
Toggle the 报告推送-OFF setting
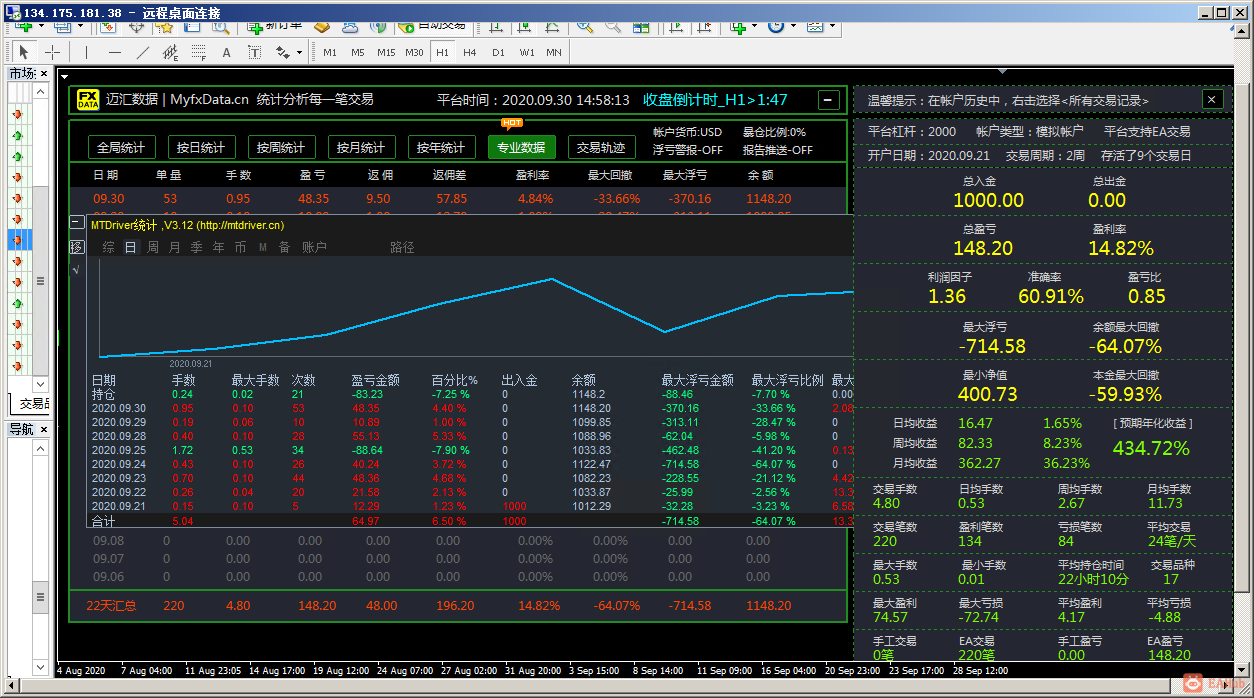point(778,150)
